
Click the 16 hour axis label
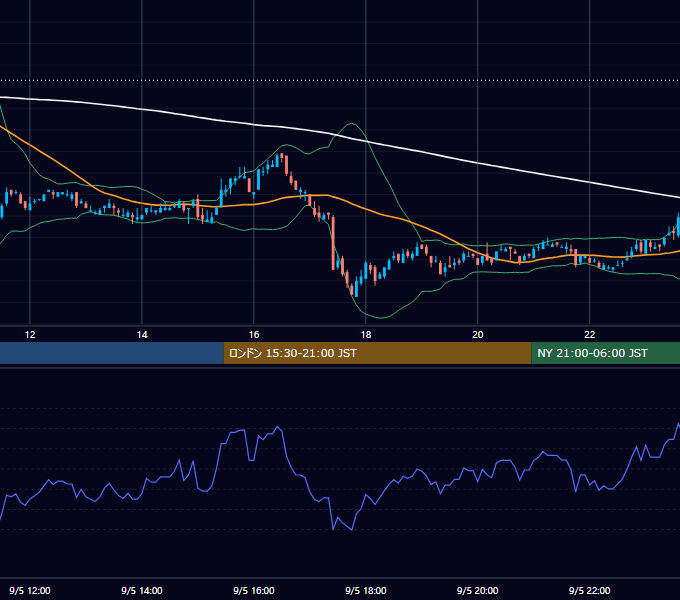(x=254, y=335)
